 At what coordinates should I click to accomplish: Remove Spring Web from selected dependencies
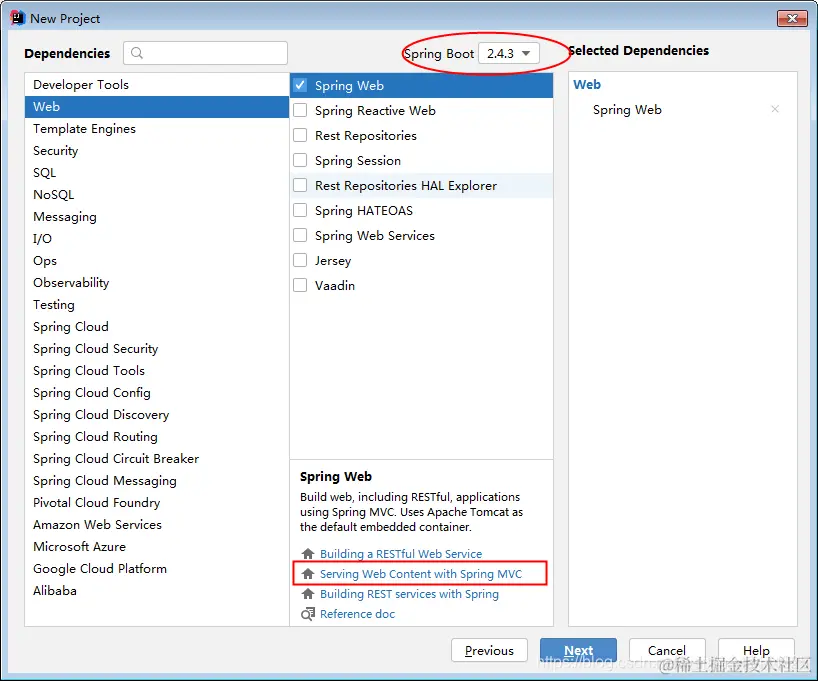tap(775, 109)
